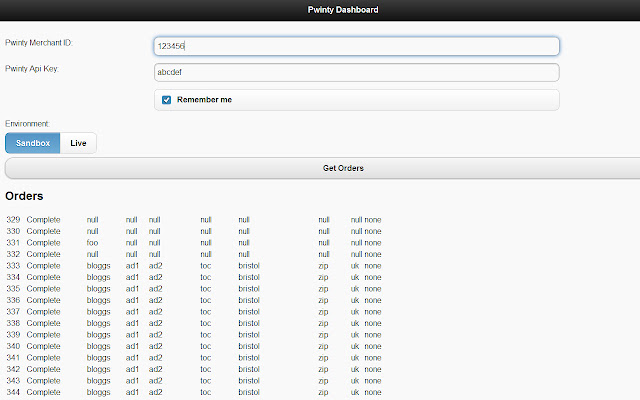Click order number 332
The height and width of the screenshot is (400, 640).
[13, 254]
